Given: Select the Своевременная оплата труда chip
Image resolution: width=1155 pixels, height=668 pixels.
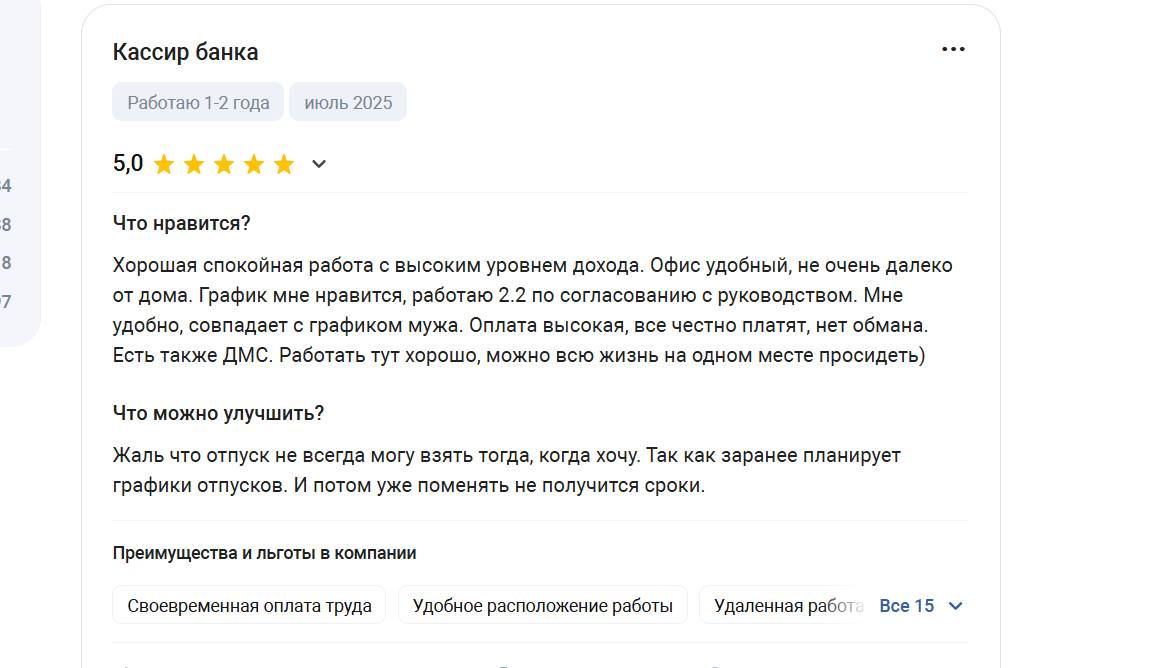Looking at the screenshot, I should pyautogui.click(x=249, y=605).
